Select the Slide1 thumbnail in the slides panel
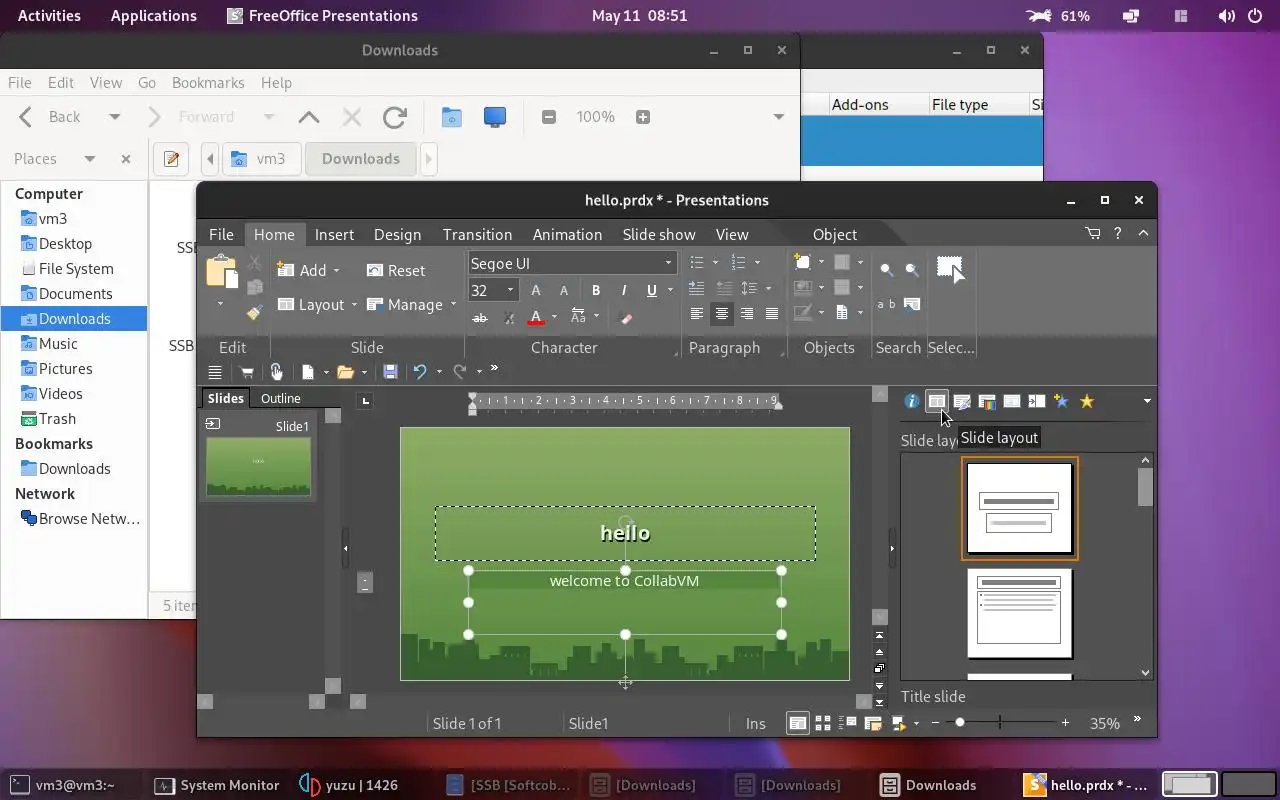 [x=259, y=467]
